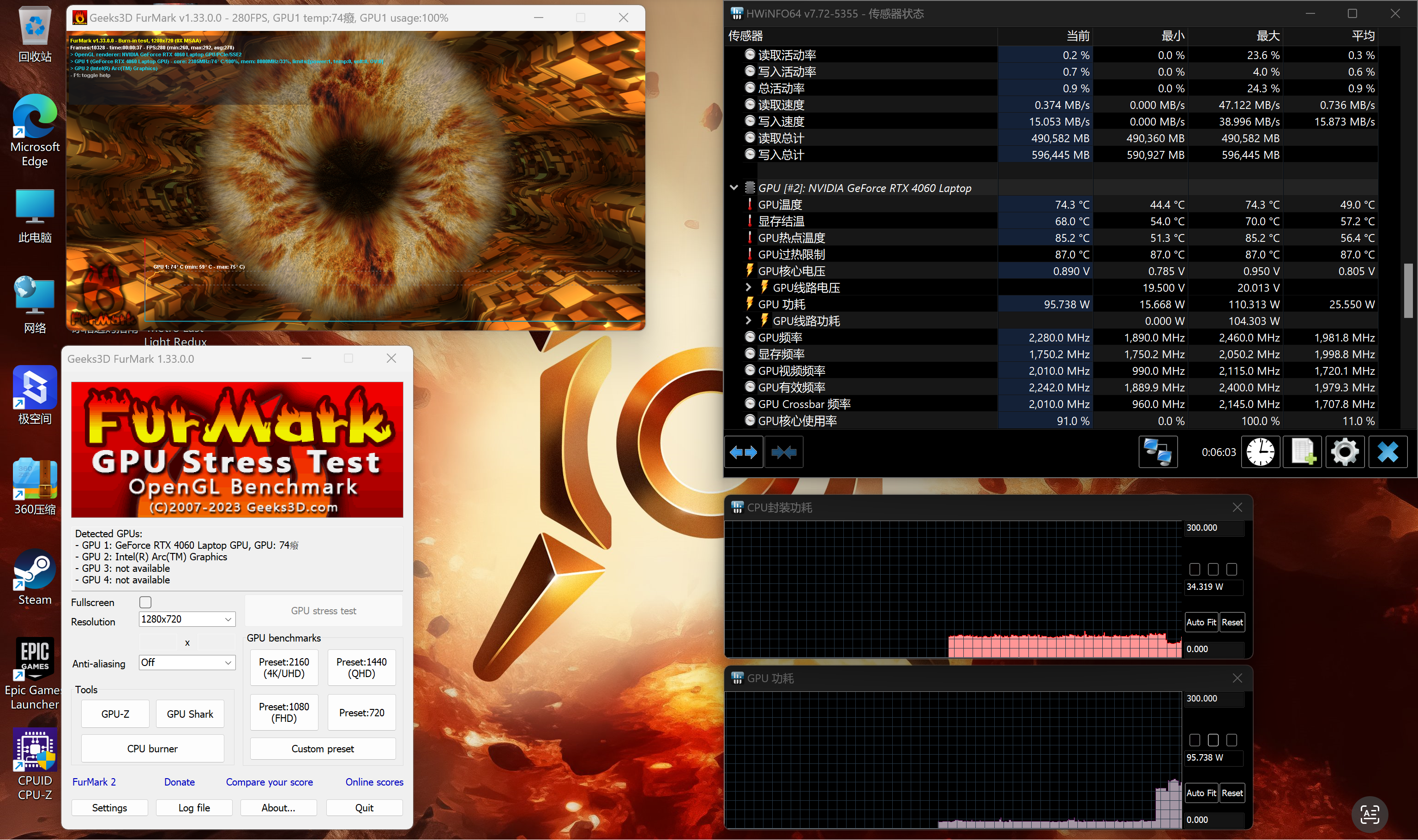
Task: Toggle first checkbox in CPU封装功耗 graph
Action: 1195,570
